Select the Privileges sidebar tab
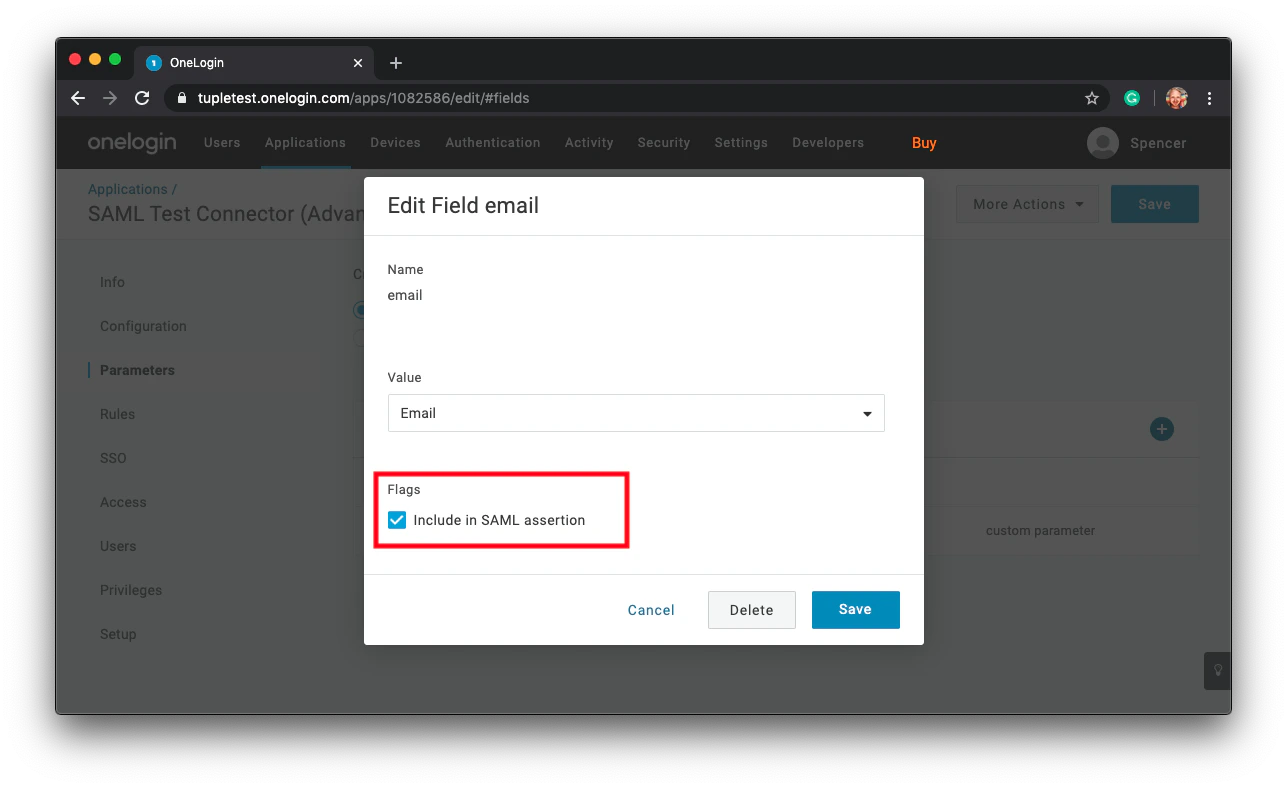1287x788 pixels. coord(131,590)
